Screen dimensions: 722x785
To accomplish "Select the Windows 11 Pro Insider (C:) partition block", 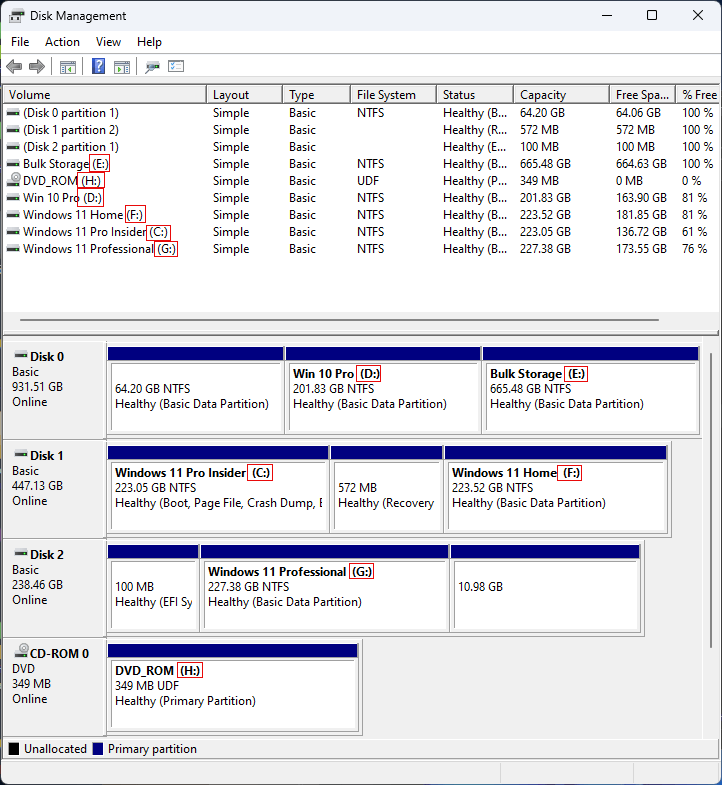I will coord(218,489).
